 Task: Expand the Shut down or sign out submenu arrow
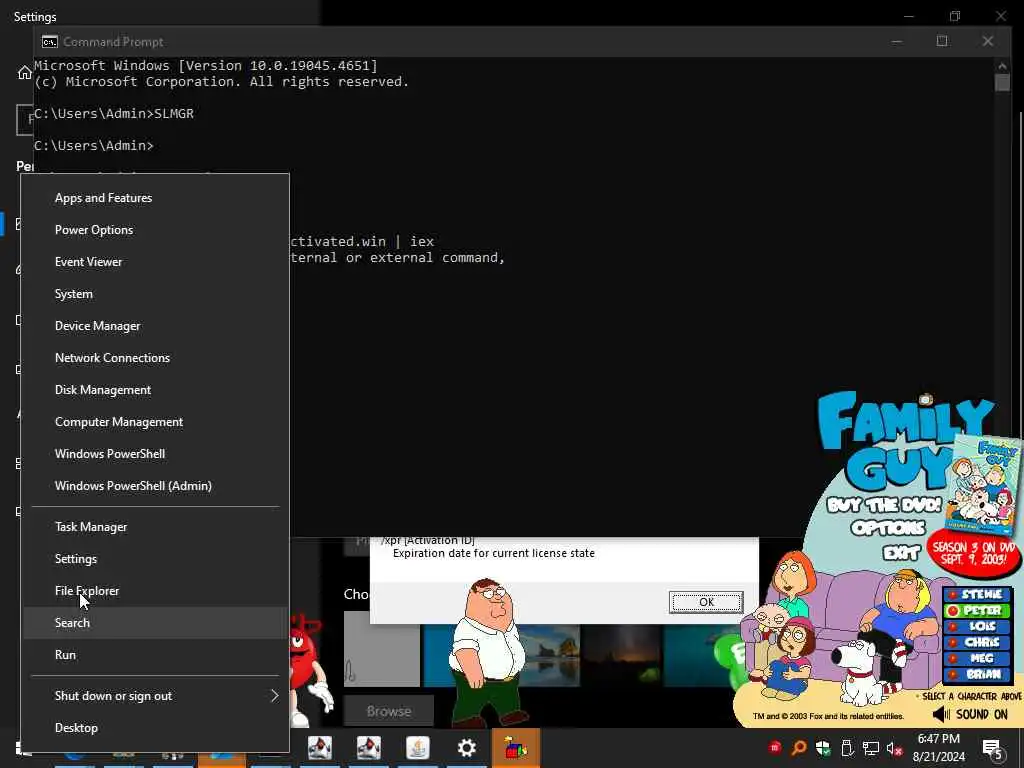pos(274,696)
